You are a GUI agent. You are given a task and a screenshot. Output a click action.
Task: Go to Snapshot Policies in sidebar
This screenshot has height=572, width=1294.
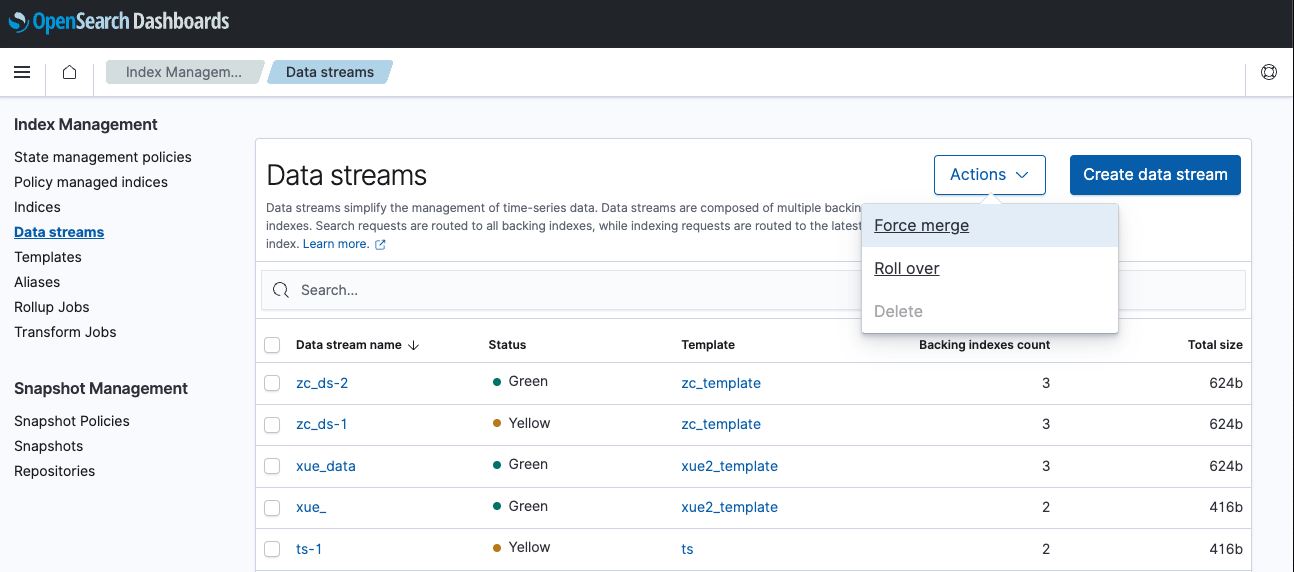[72, 421]
